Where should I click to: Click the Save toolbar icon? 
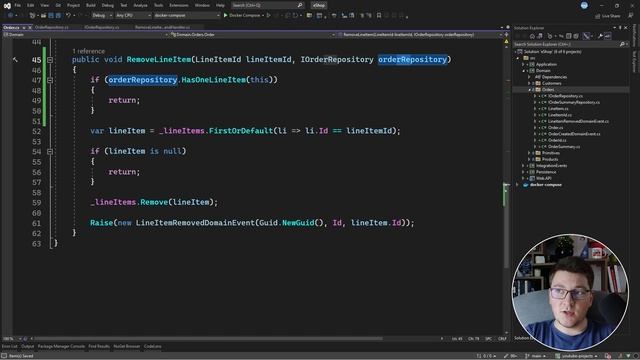coord(51,16)
